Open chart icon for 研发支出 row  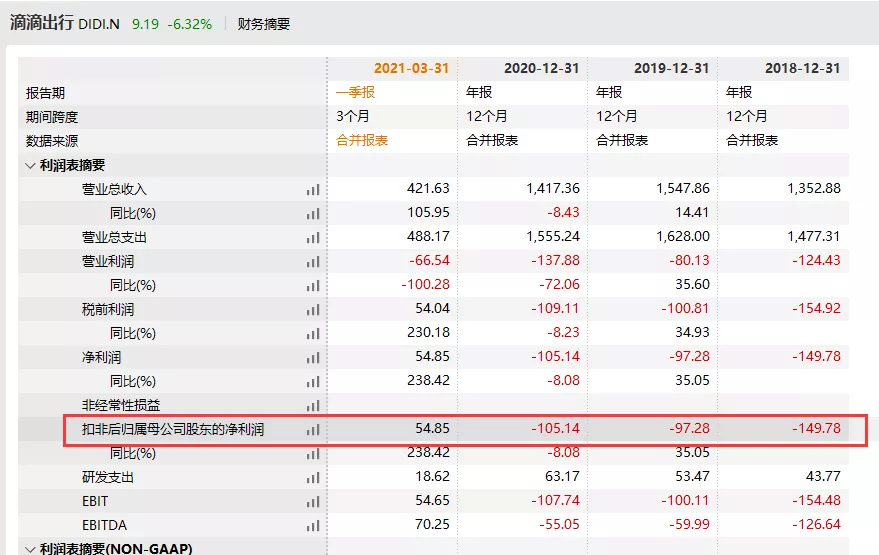pos(313,478)
